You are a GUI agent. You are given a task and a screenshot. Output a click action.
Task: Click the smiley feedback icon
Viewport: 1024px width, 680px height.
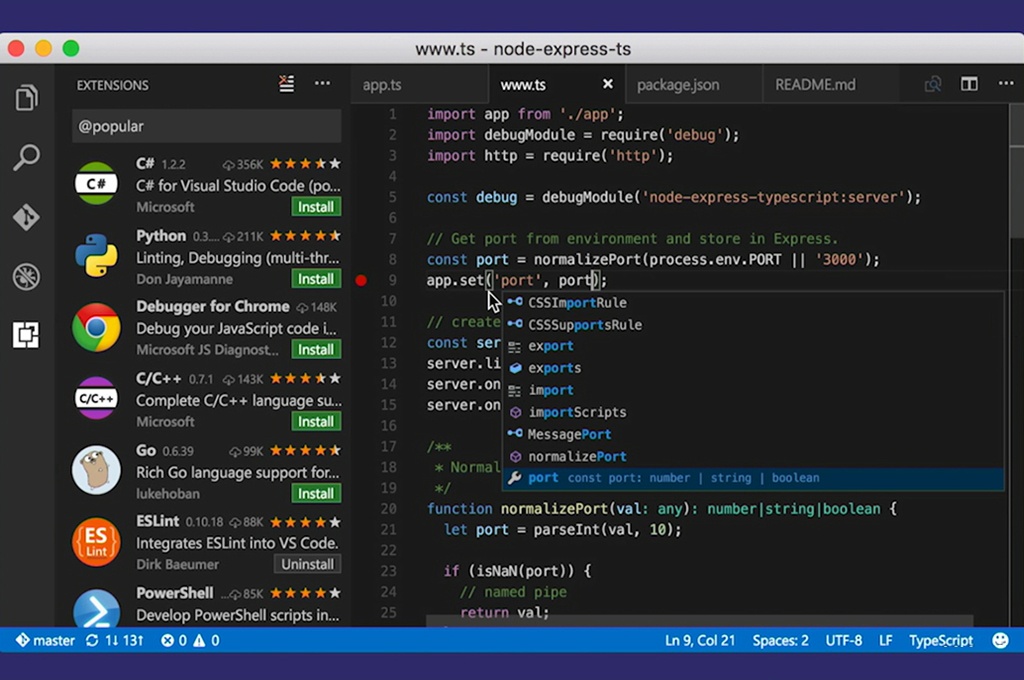pyautogui.click(x=1000, y=640)
